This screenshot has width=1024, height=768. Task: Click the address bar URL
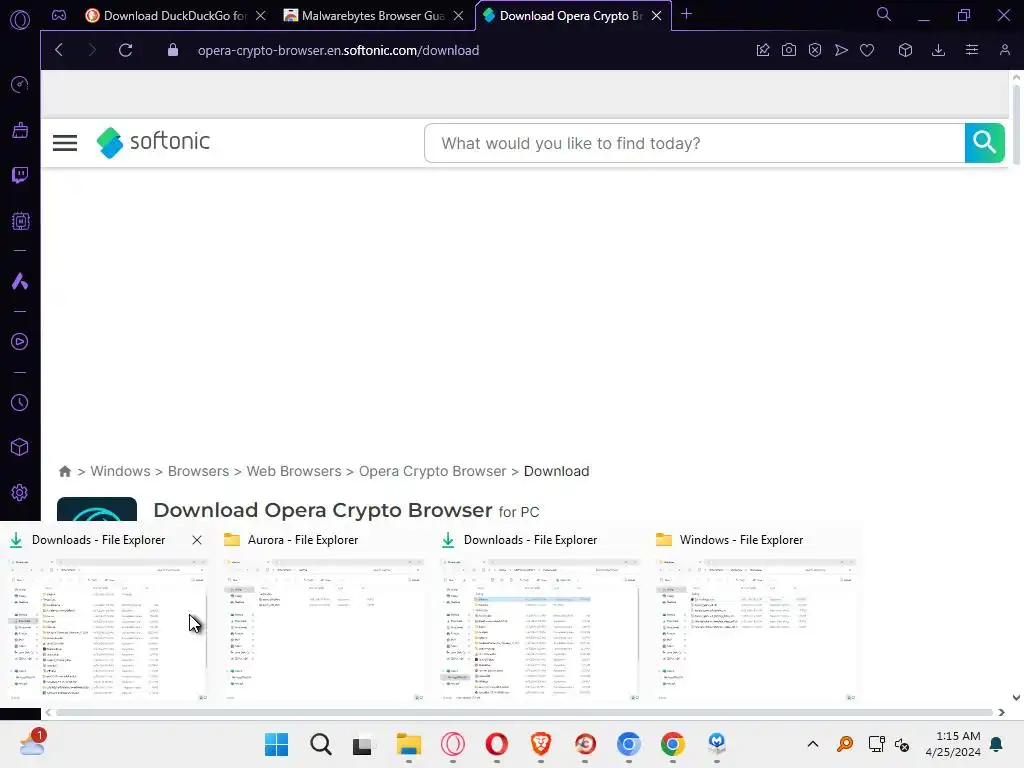coord(338,50)
